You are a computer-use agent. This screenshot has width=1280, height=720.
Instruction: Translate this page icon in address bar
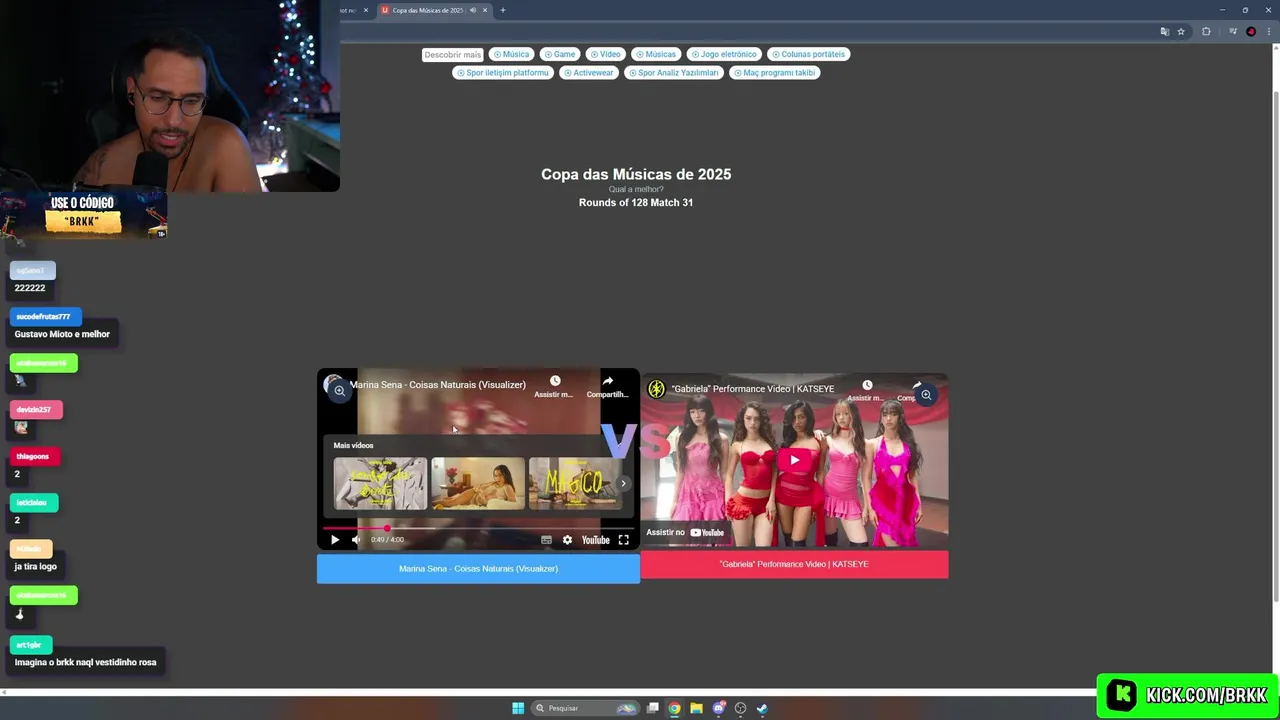(x=1164, y=31)
